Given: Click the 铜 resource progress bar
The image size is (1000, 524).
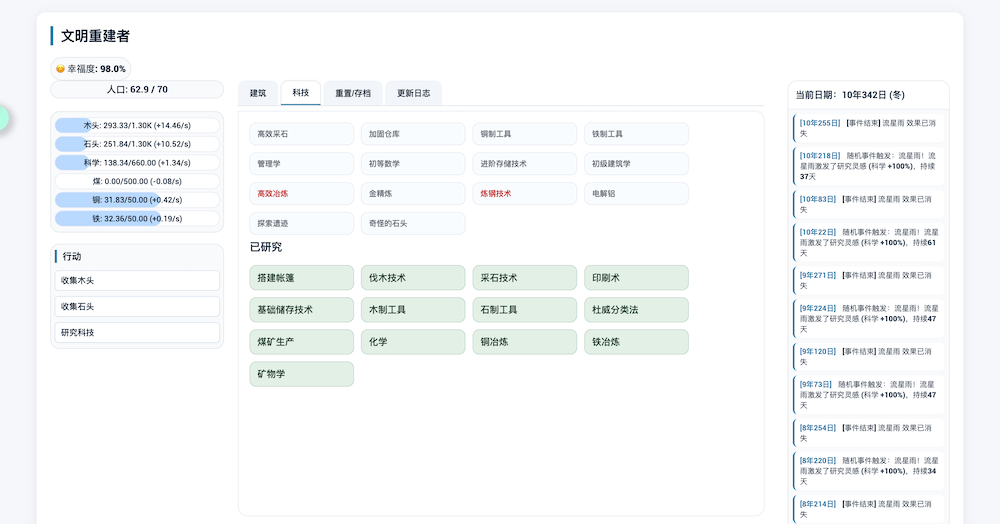Looking at the screenshot, I should 137,200.
